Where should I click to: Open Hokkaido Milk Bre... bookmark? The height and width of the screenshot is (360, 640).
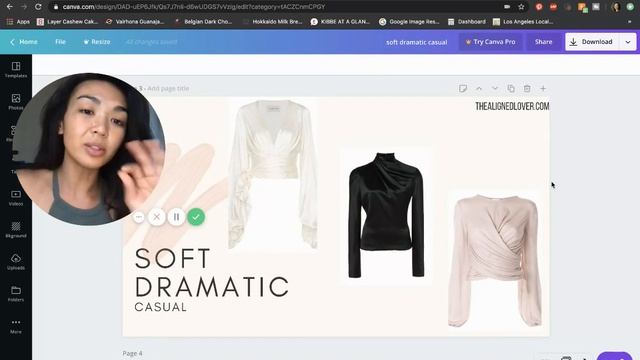pyautogui.click(x=272, y=22)
